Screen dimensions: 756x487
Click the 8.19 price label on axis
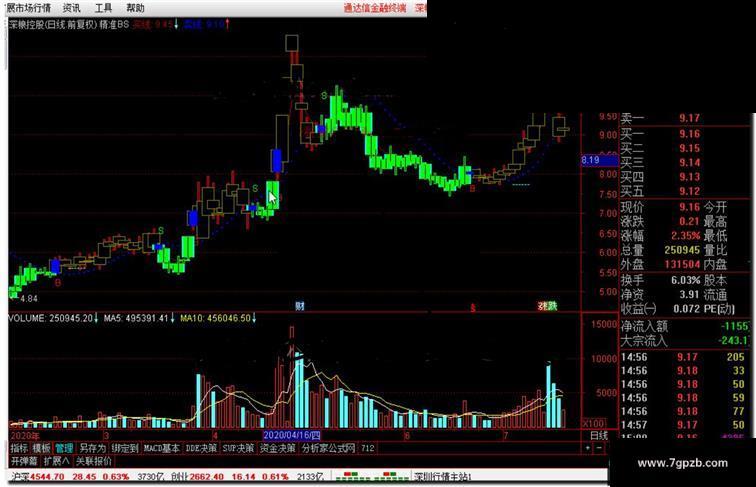coord(599,160)
